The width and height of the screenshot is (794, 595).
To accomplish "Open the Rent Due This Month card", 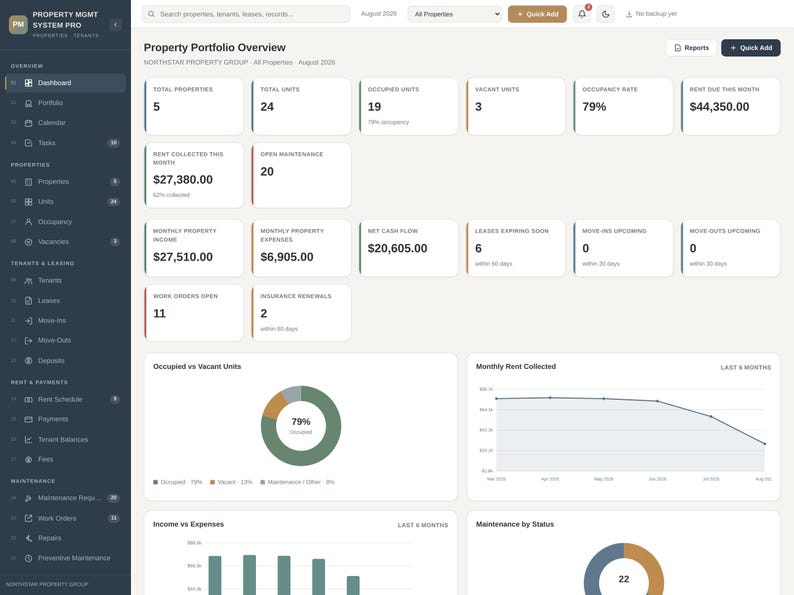I will coord(730,106).
